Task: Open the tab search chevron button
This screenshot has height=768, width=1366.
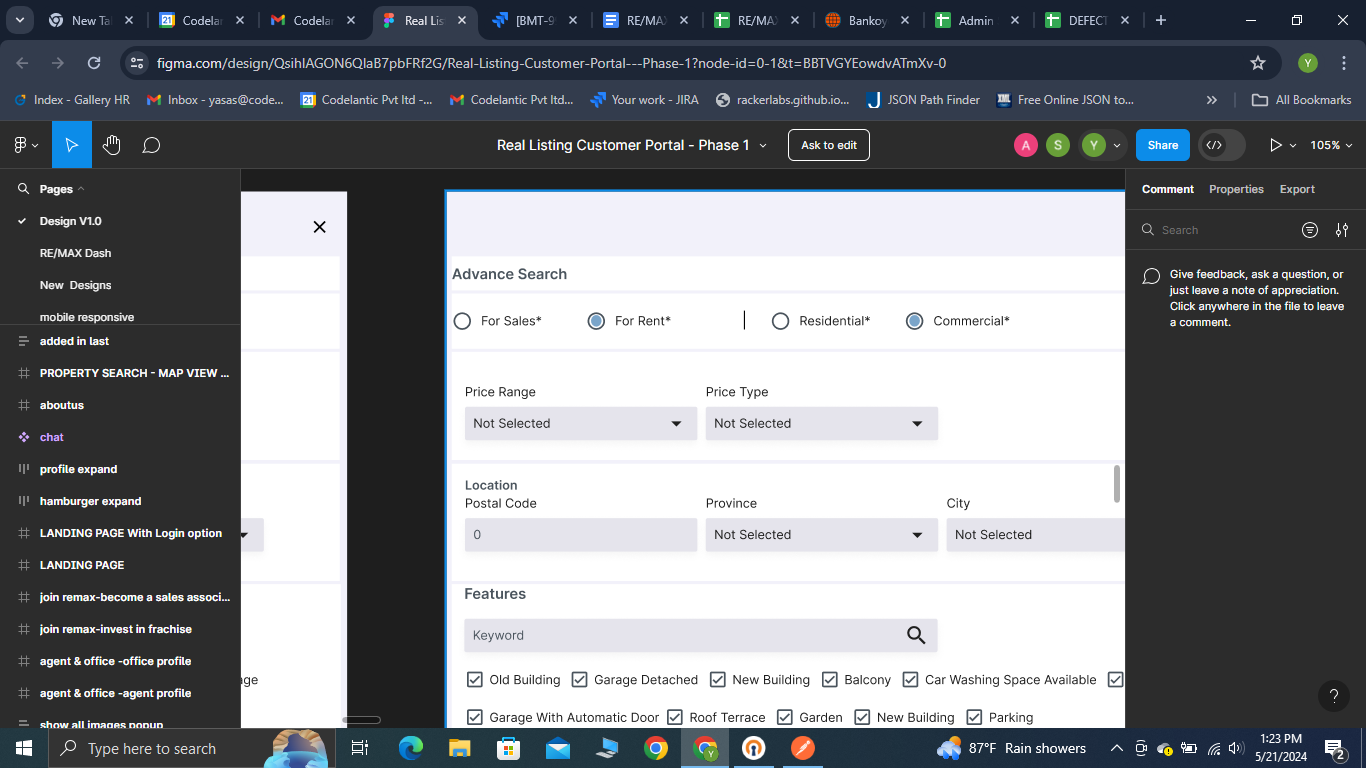Action: [19, 20]
